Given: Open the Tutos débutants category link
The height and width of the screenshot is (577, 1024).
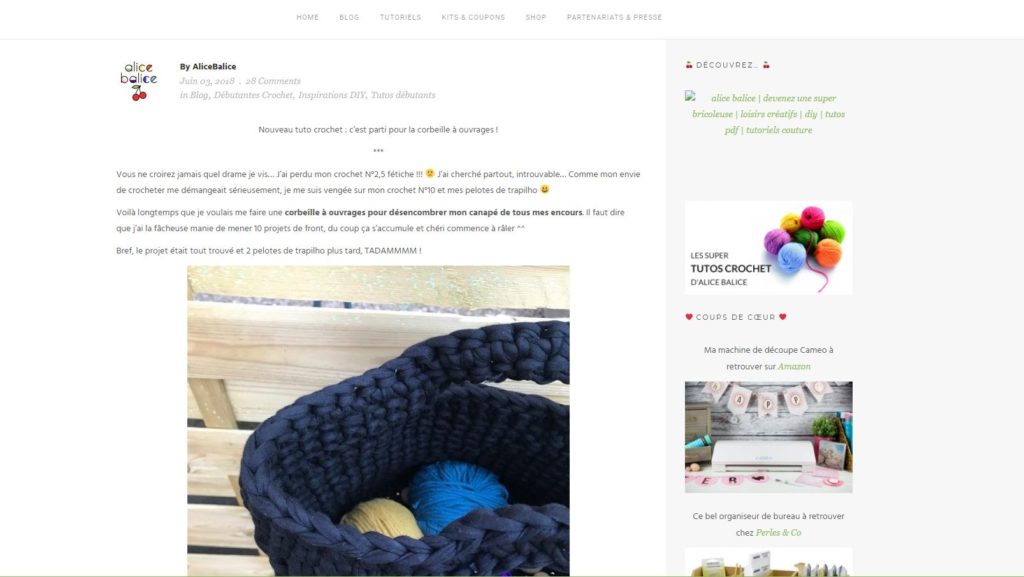Looking at the screenshot, I should pyautogui.click(x=403, y=95).
